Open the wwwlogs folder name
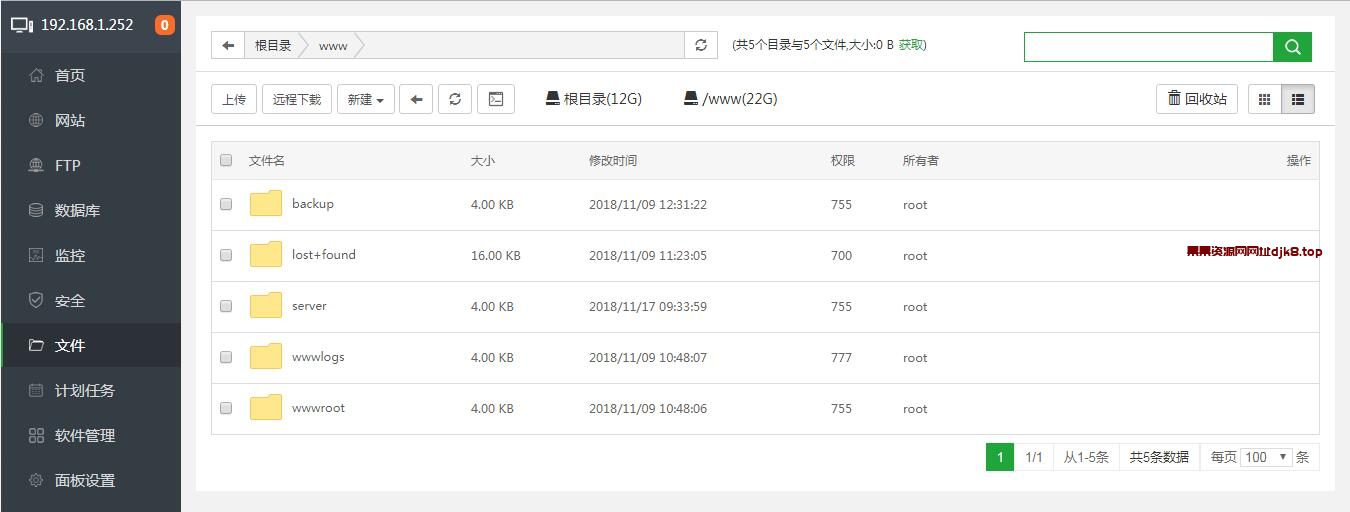This screenshot has height=512, width=1350. (x=318, y=357)
